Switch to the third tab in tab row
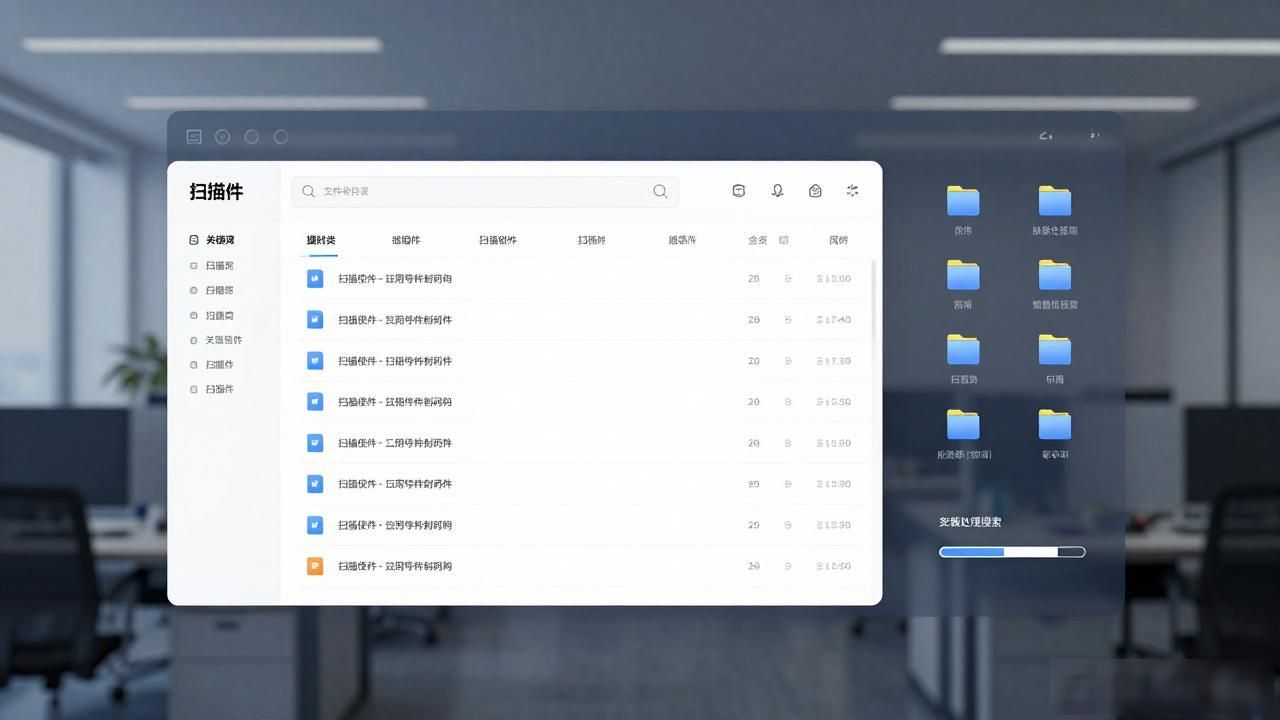This screenshot has height=720, width=1280. point(497,240)
